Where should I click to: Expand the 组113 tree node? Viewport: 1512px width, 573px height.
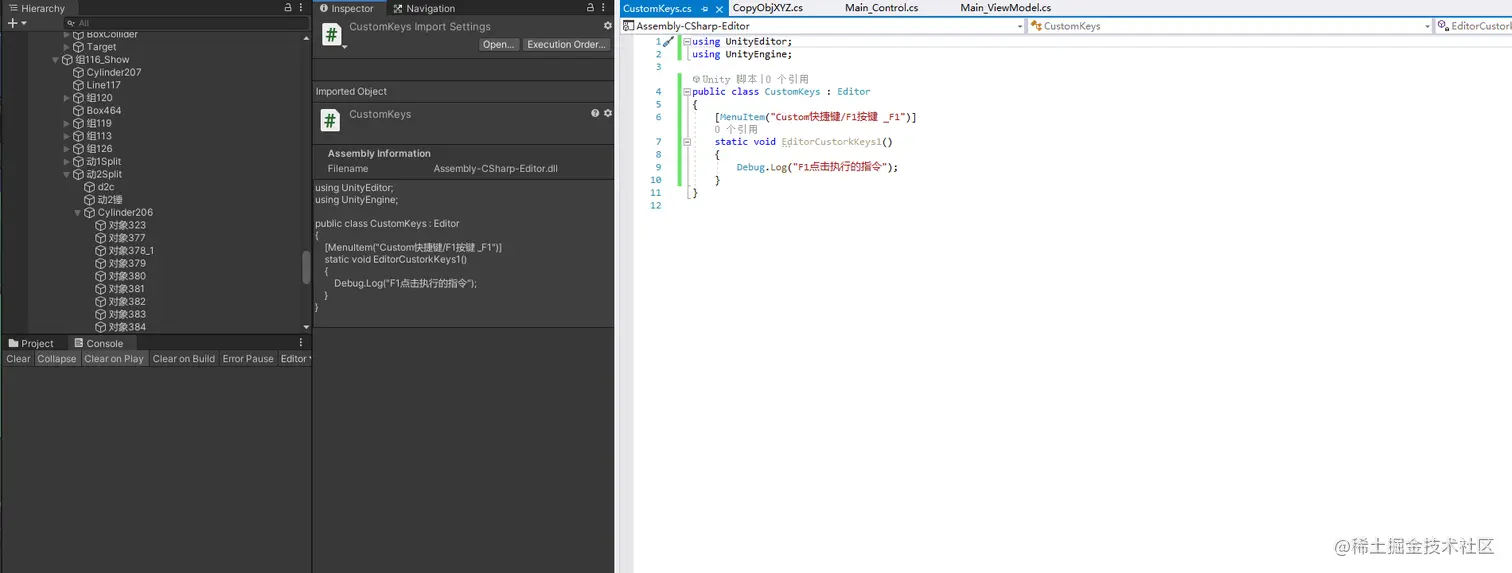click(67, 136)
